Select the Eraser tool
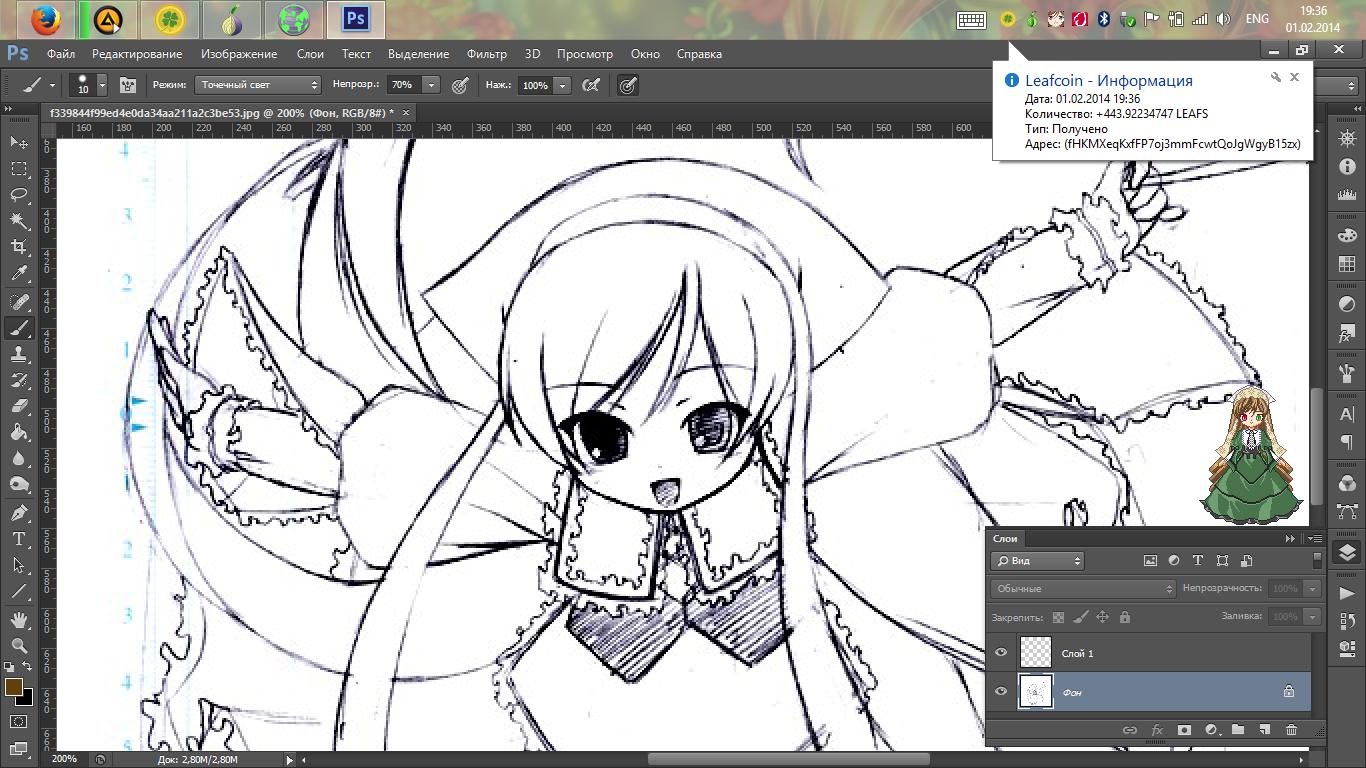The image size is (1366, 768). [x=19, y=407]
